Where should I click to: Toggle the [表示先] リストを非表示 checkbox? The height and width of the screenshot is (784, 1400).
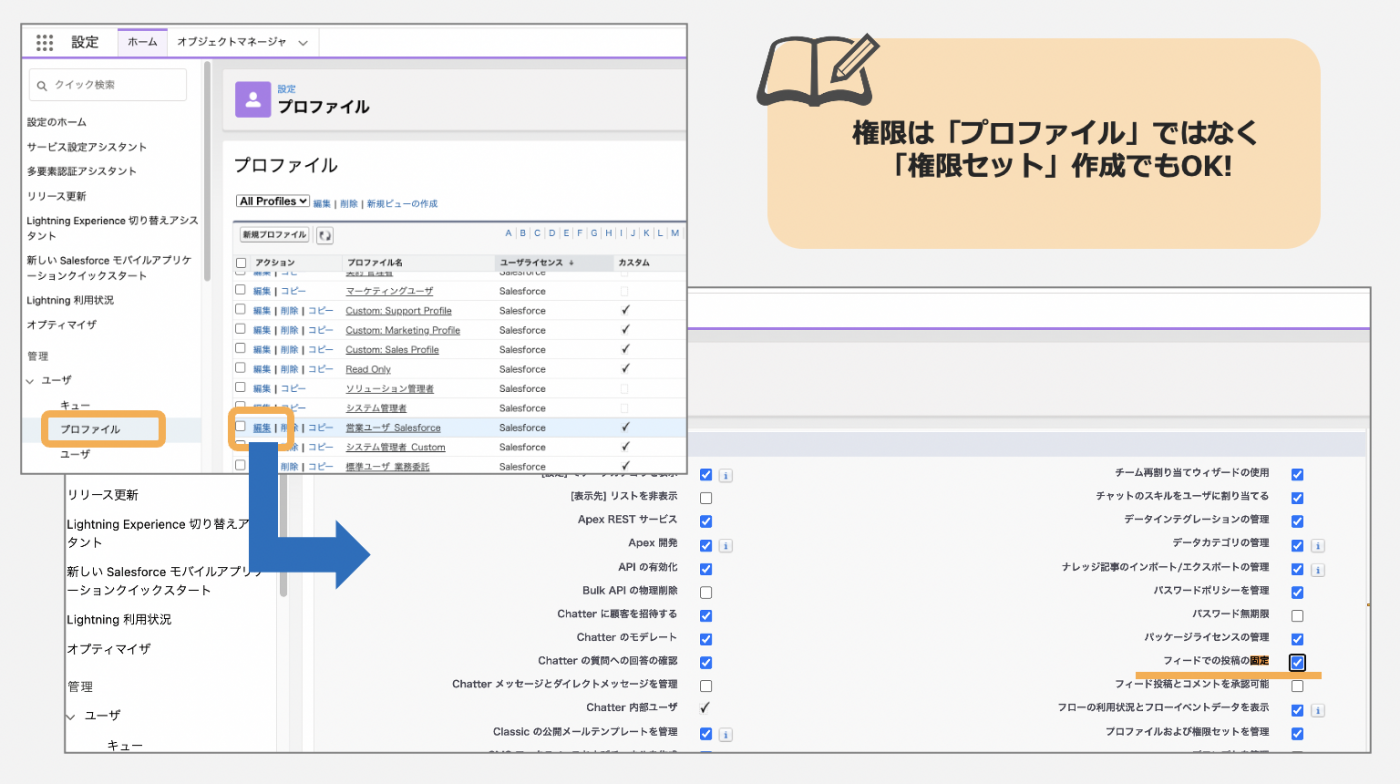click(x=706, y=498)
